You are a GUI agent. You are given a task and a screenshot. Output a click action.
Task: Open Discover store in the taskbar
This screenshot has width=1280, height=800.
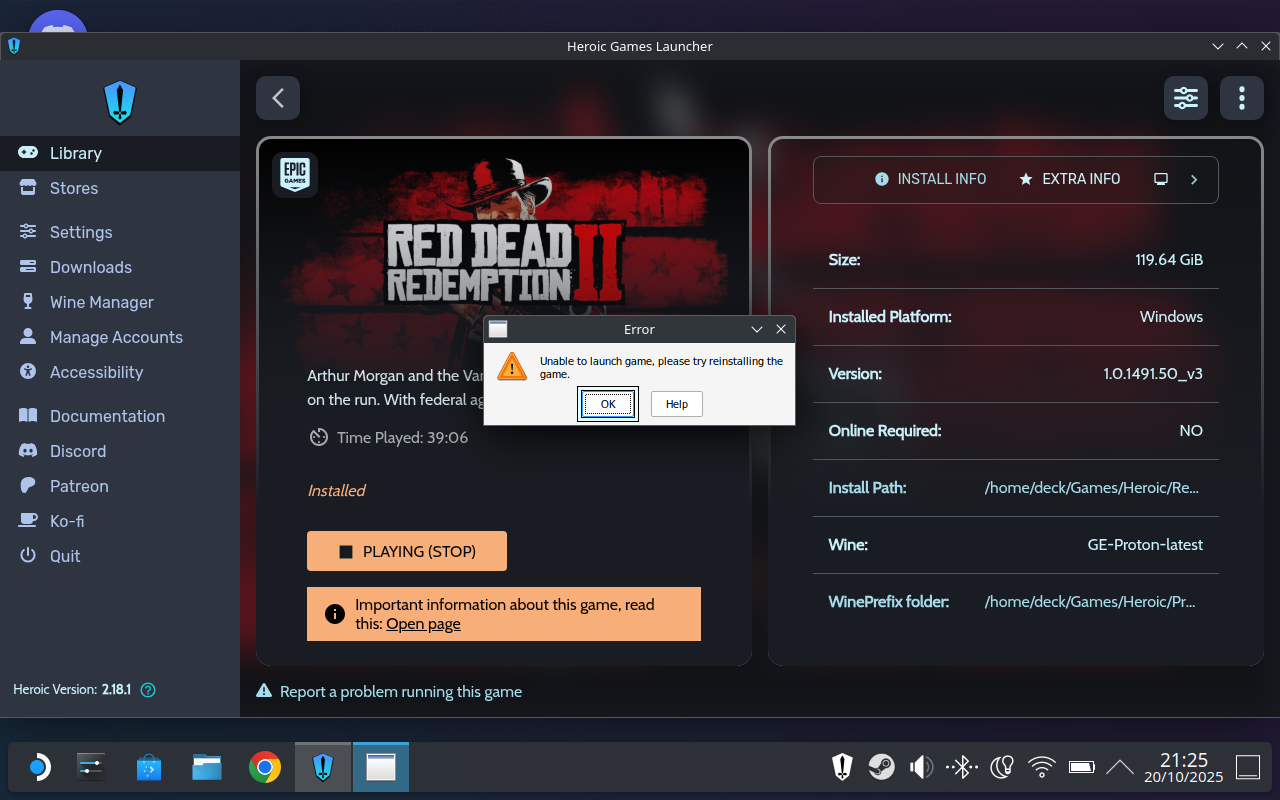pos(149,767)
